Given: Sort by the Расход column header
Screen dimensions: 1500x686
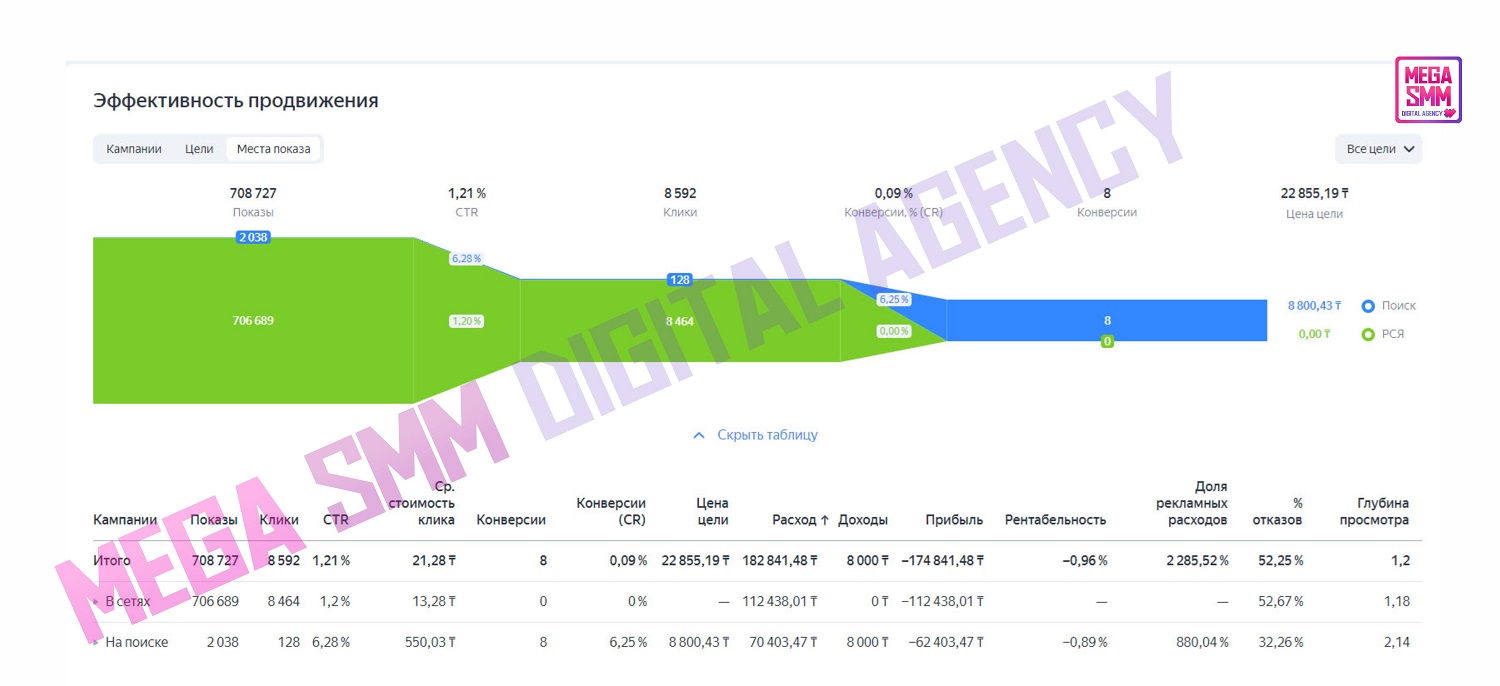Looking at the screenshot, I should point(801,520).
